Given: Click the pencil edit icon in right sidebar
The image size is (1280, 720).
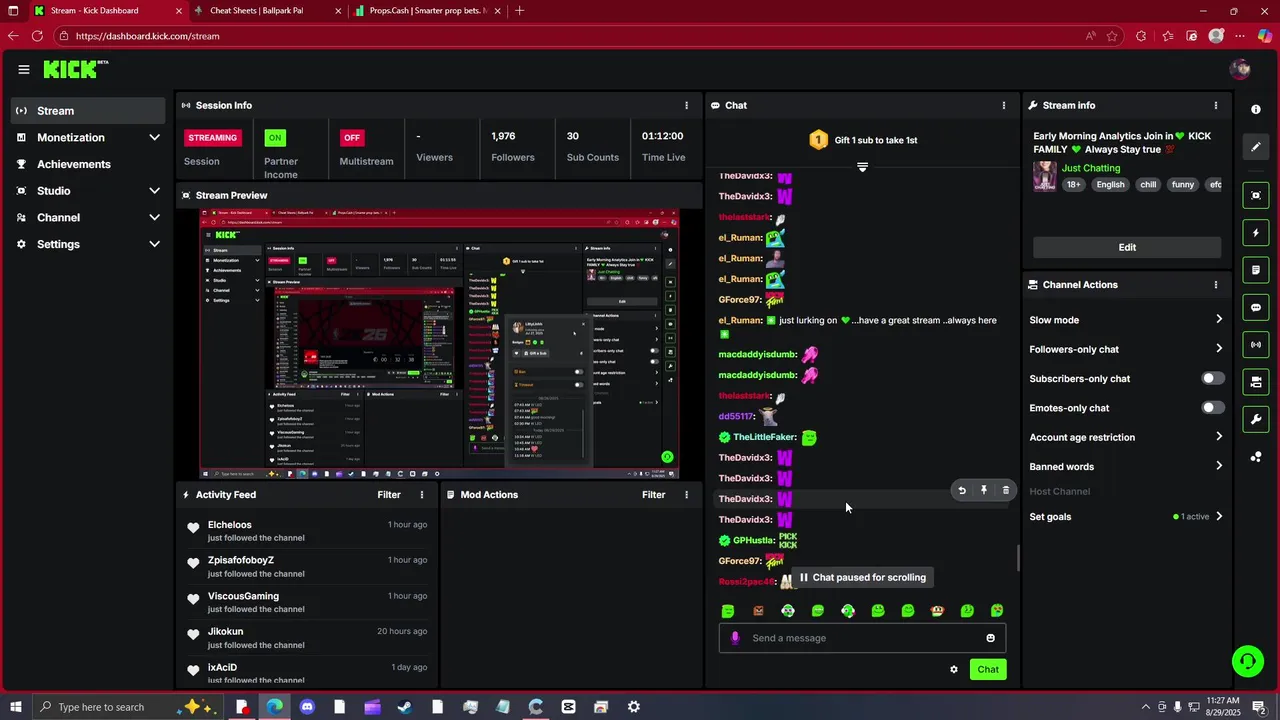Looking at the screenshot, I should (x=1256, y=147).
